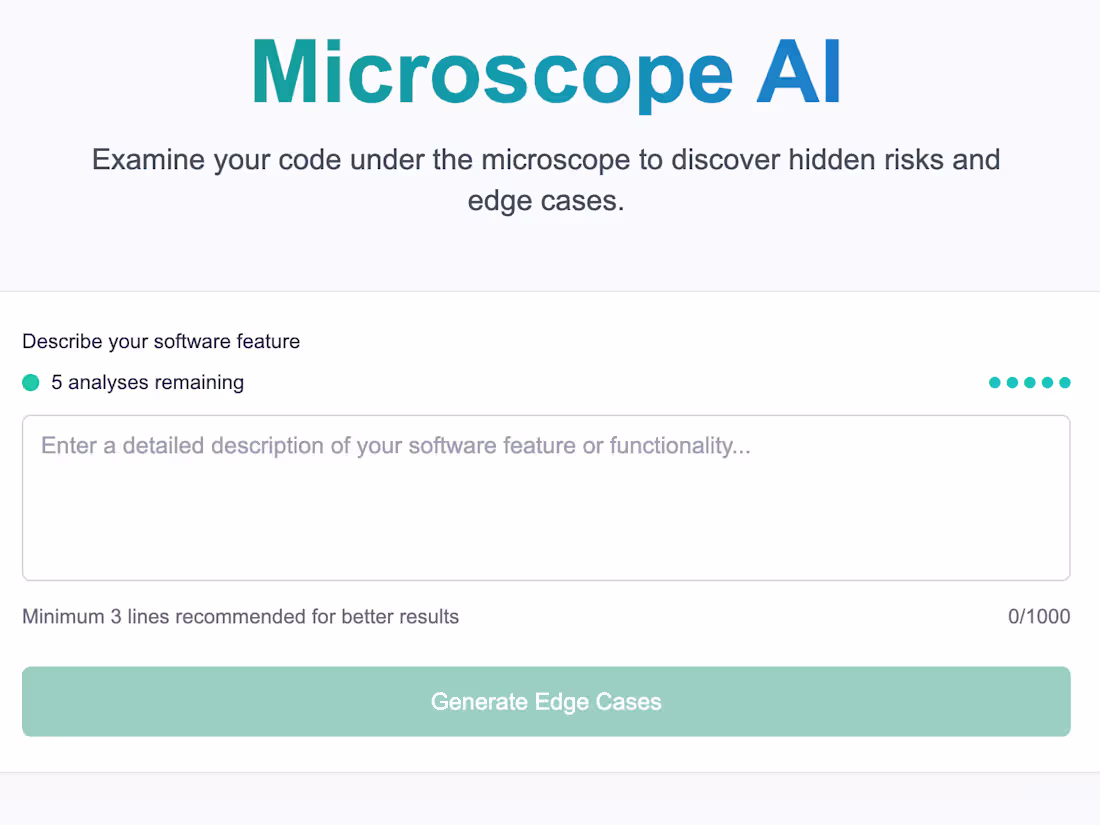Image resolution: width=1100 pixels, height=825 pixels.
Task: Click the second teal quota dot
Action: point(1012,382)
